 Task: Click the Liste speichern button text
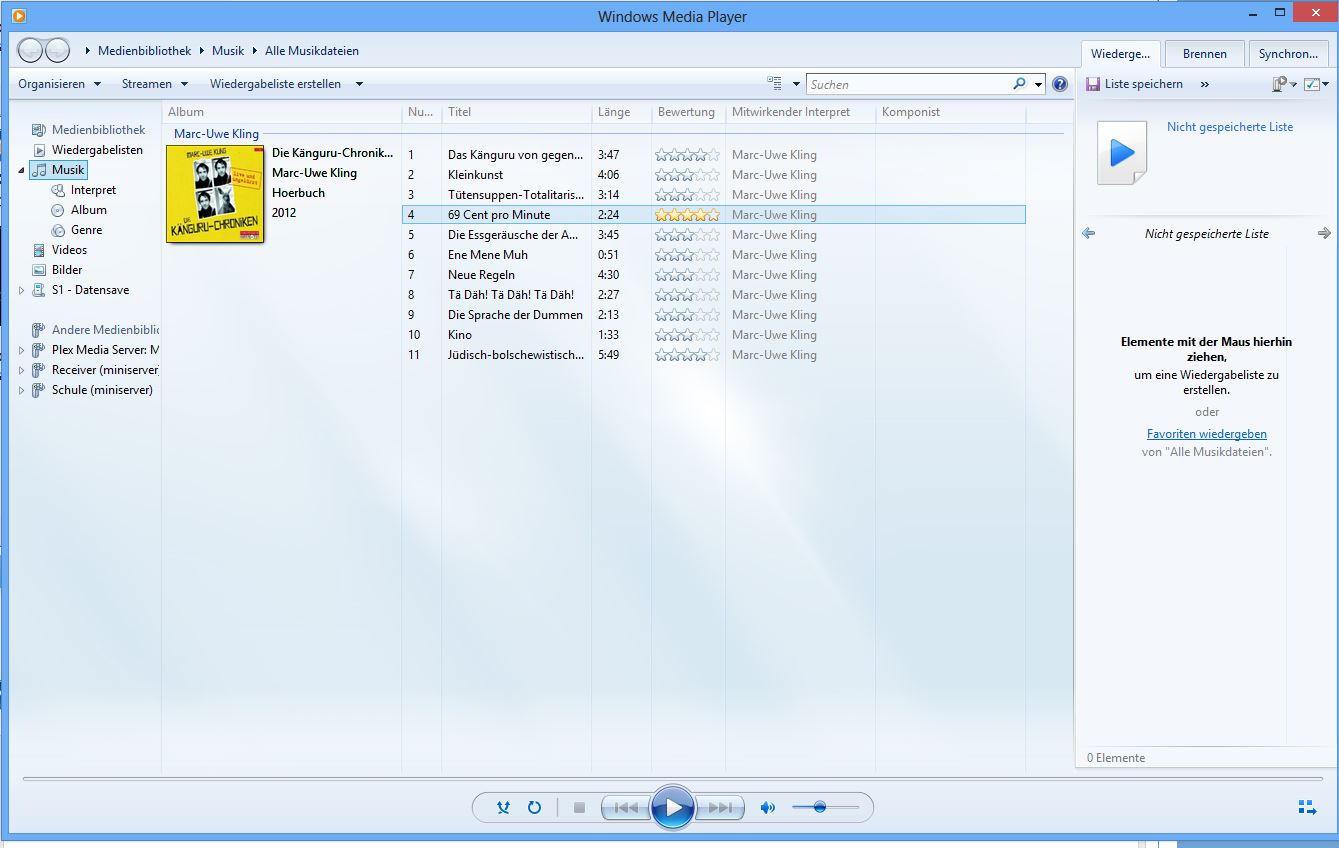1144,84
